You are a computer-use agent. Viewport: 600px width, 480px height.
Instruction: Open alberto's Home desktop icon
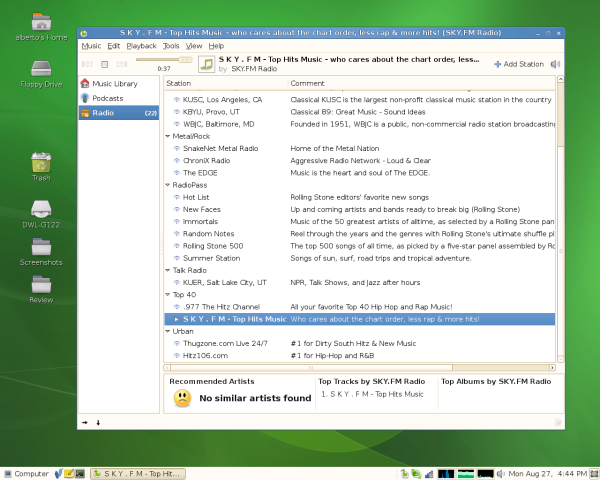tap(41, 27)
